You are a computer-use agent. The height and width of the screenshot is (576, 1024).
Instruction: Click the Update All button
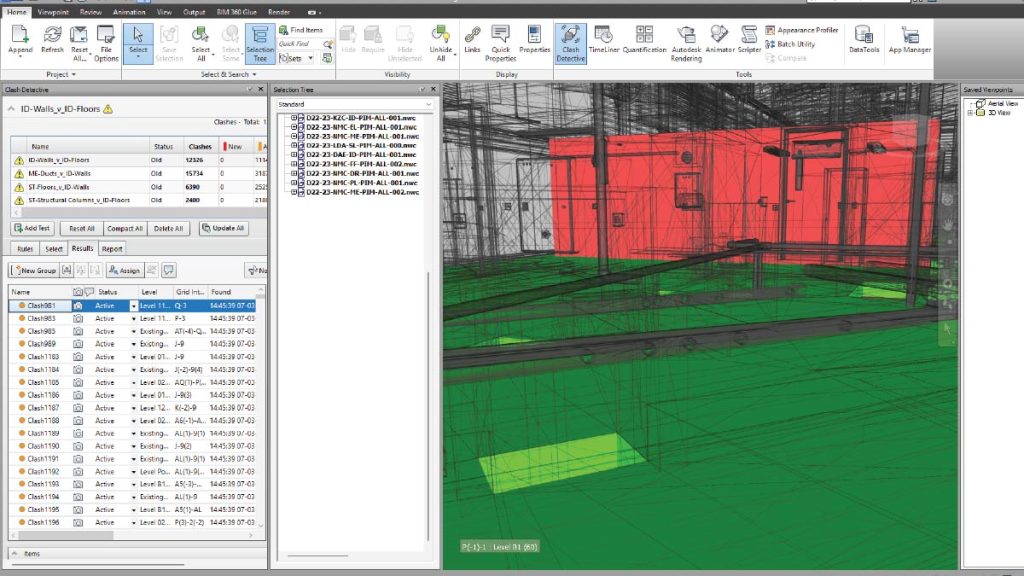coord(224,228)
